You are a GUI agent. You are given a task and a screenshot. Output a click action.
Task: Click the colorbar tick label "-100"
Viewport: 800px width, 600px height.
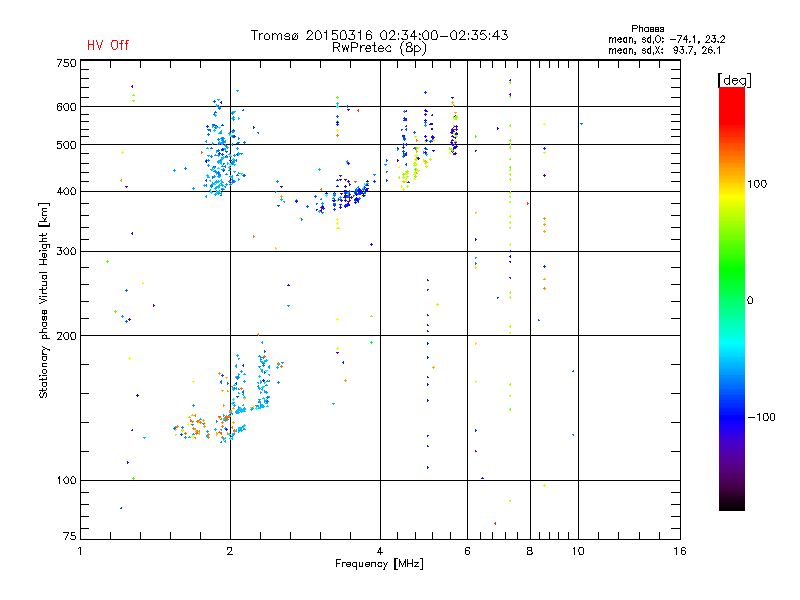761,417
